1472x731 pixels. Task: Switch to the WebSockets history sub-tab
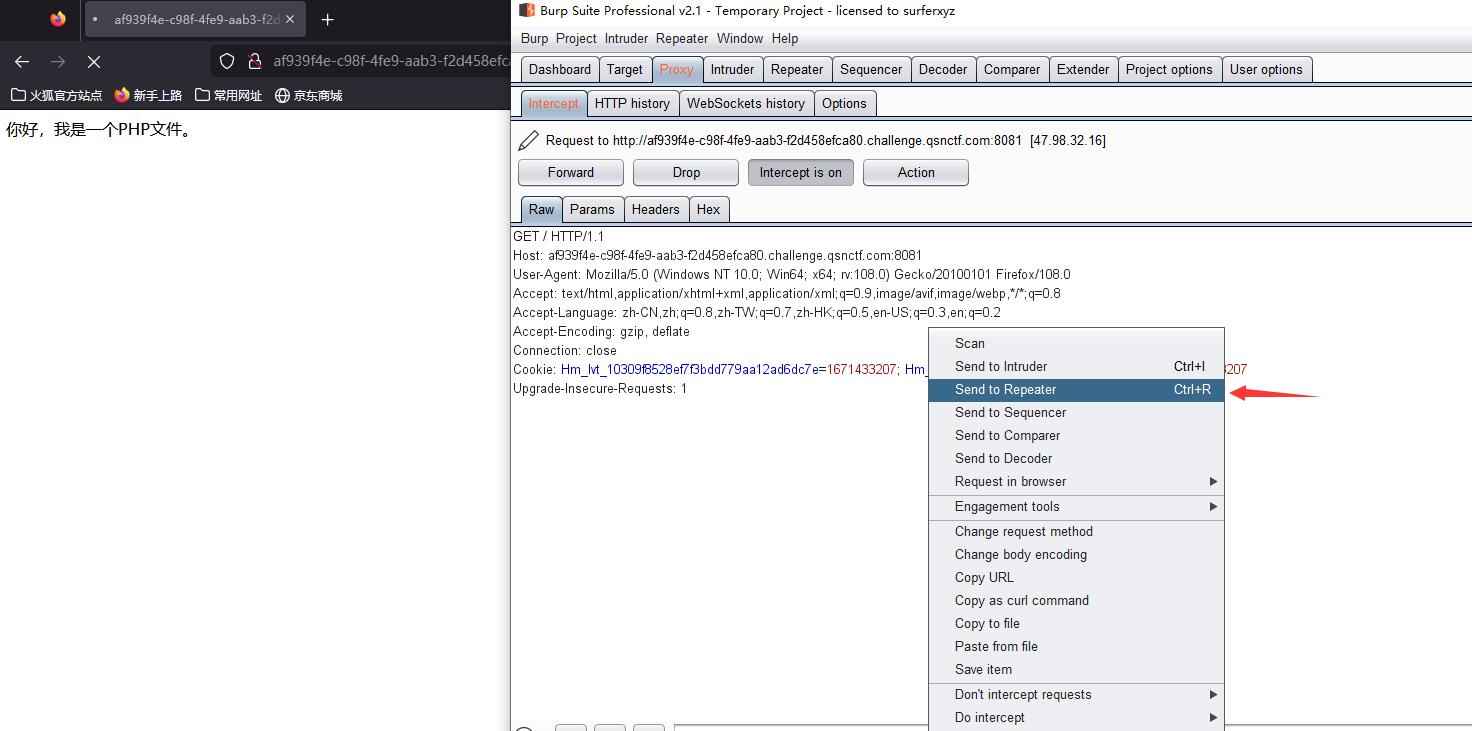pyautogui.click(x=746, y=103)
